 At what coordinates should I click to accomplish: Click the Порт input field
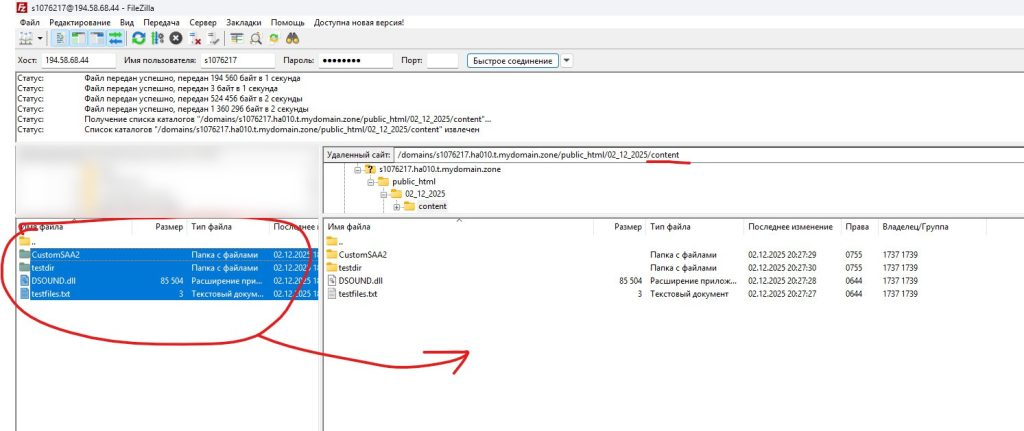442,61
